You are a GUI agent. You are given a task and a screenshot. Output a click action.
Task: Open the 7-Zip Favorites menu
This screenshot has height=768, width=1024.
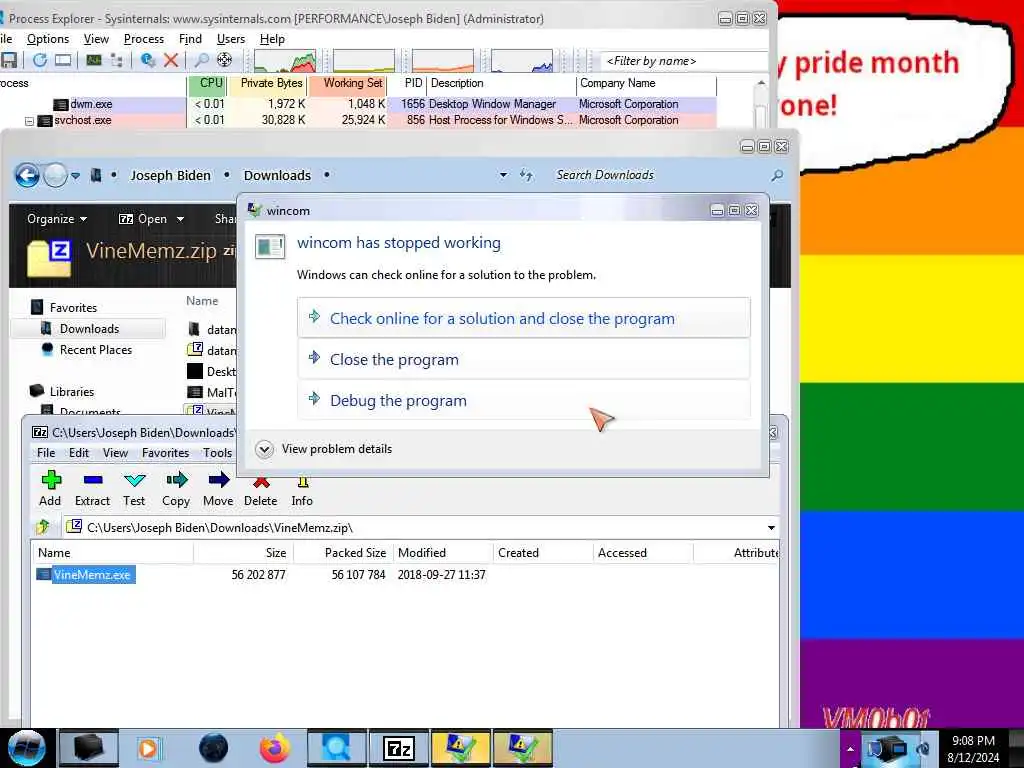(165, 453)
